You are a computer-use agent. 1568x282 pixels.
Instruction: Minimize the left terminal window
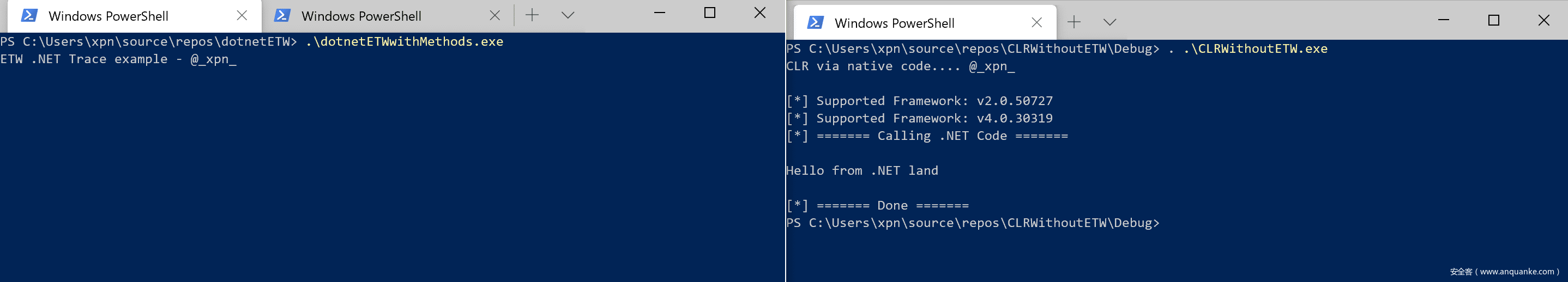(x=659, y=13)
